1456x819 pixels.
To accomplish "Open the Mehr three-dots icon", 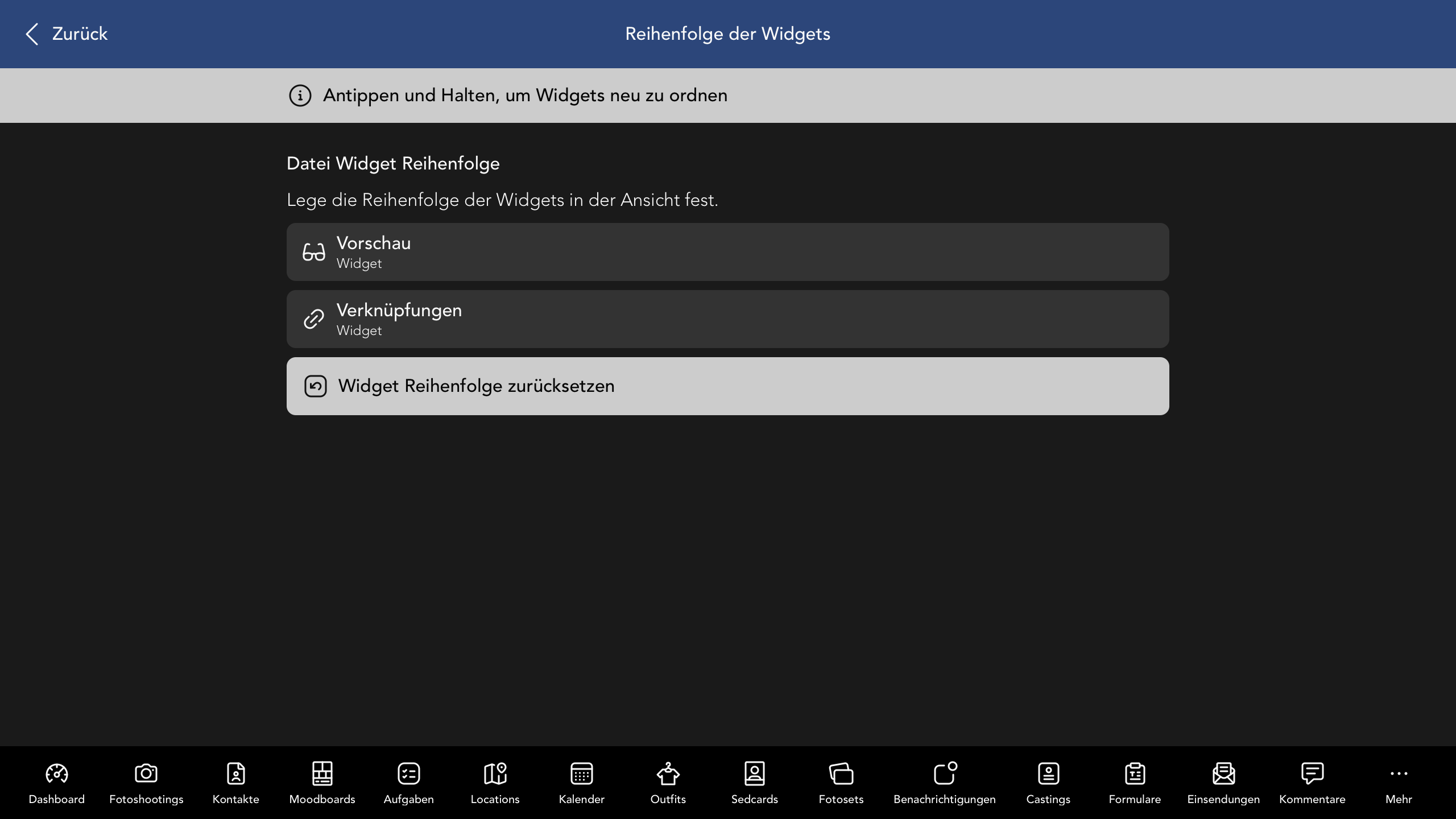I will [1399, 773].
